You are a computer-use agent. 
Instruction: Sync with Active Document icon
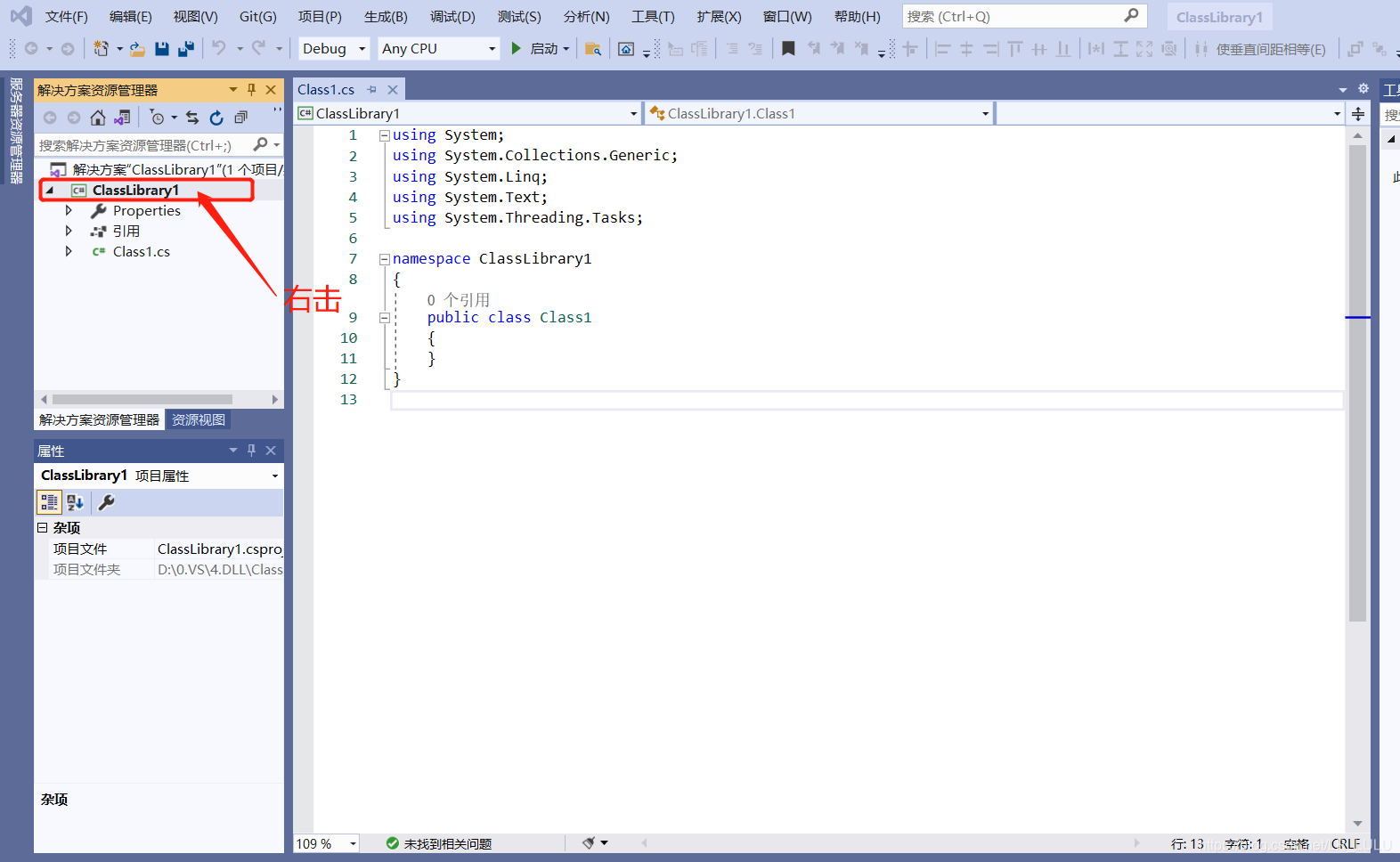(192, 118)
